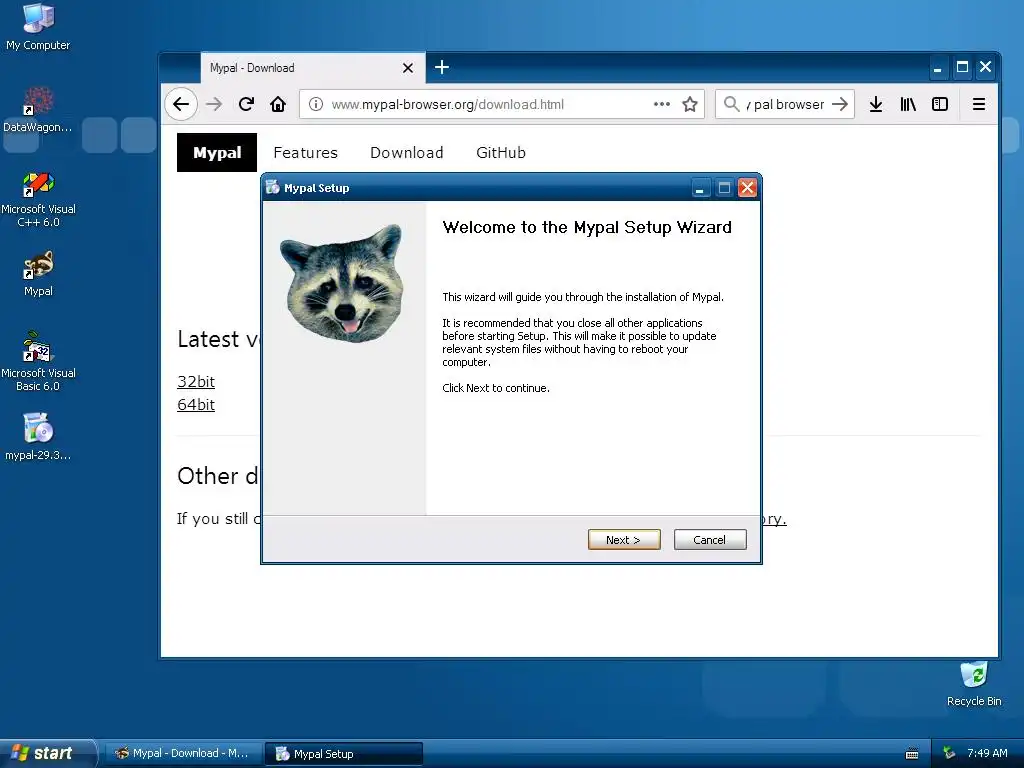
Task: Reload the page with the refresh icon
Action: click(x=246, y=104)
